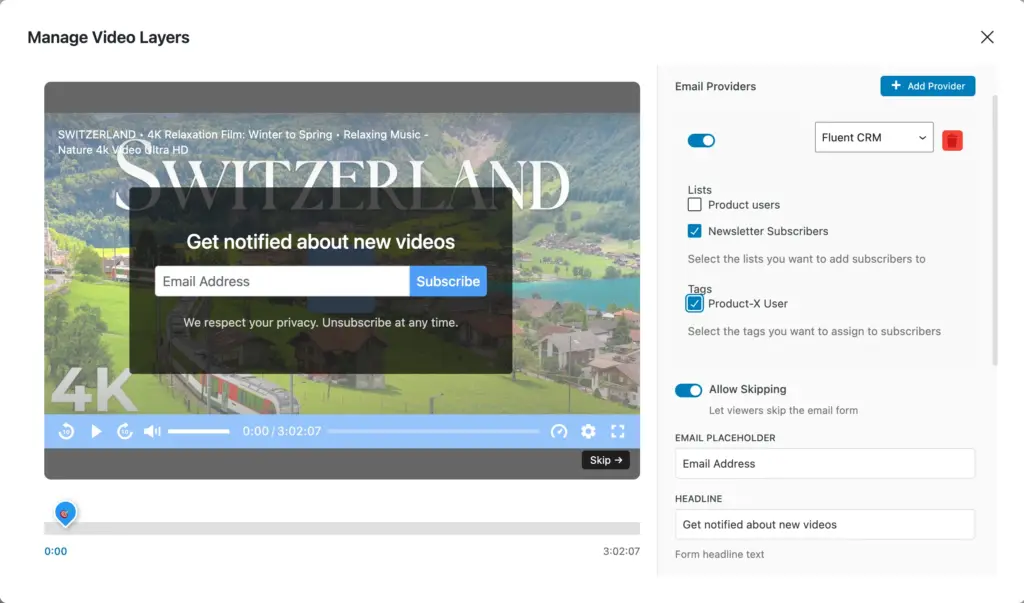This screenshot has height=603, width=1024.
Task: Turn off Allow Skipping
Action: [x=689, y=390]
